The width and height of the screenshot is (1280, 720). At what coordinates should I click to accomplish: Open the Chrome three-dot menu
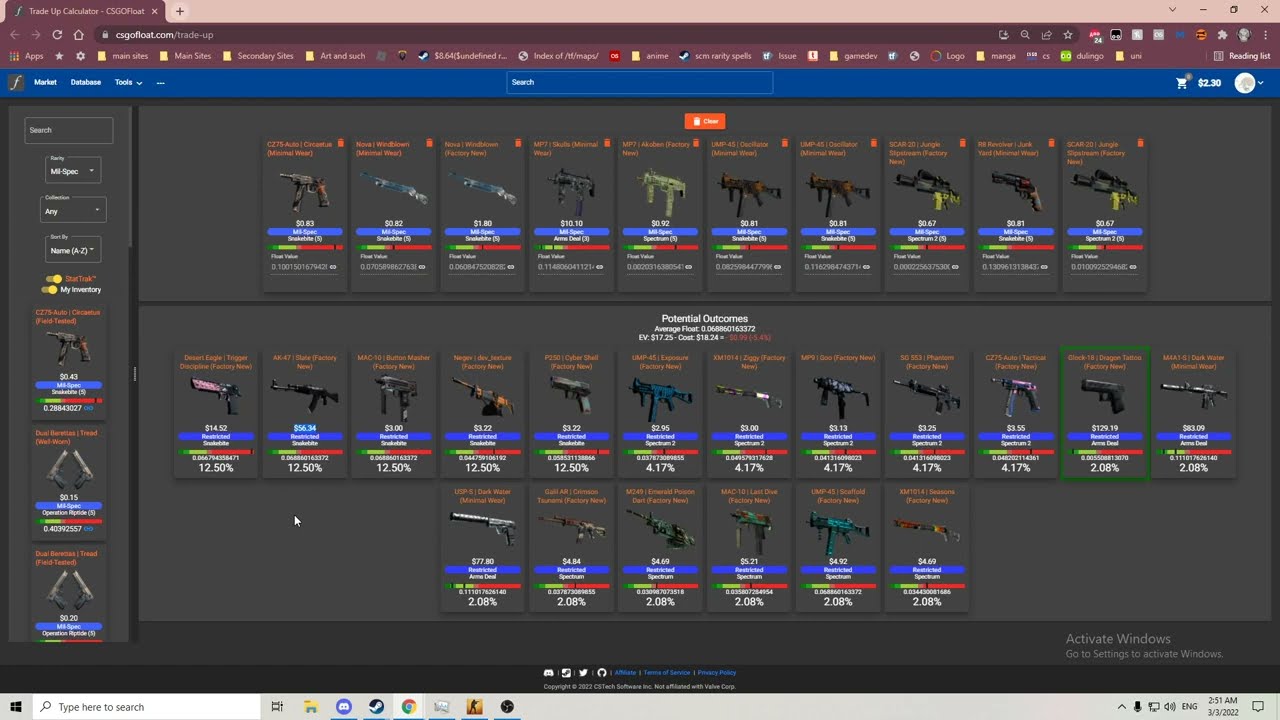[x=1264, y=34]
